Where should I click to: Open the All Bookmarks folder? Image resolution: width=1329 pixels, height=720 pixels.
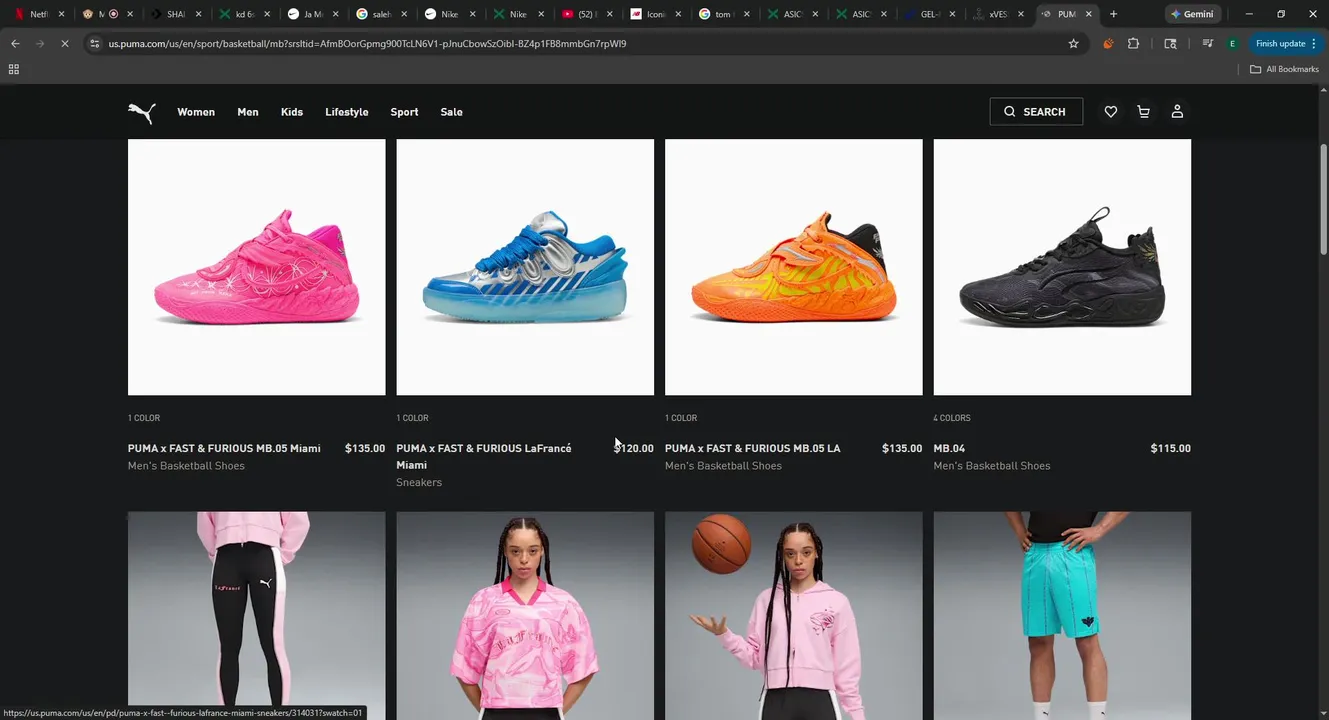coord(1284,69)
